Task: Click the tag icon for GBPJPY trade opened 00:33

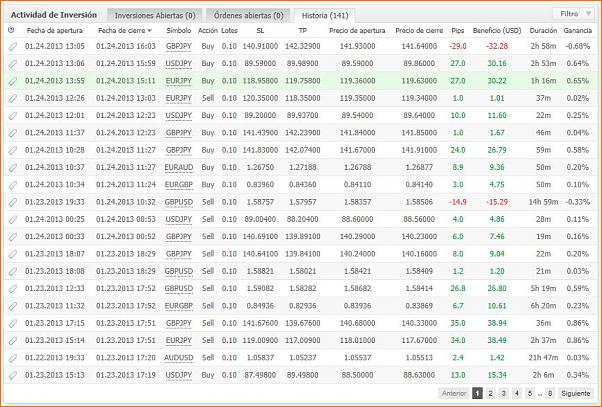Action: click(13, 236)
